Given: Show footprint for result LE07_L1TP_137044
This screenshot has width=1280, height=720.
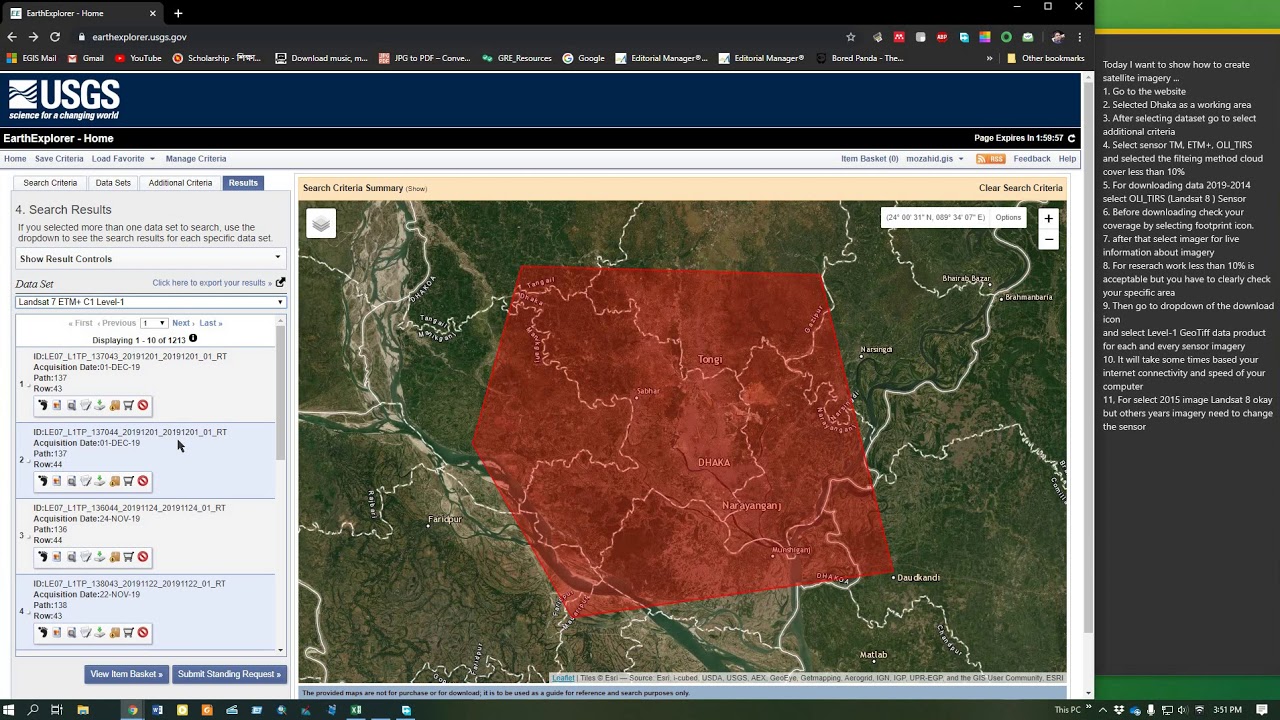Looking at the screenshot, I should [x=42, y=481].
